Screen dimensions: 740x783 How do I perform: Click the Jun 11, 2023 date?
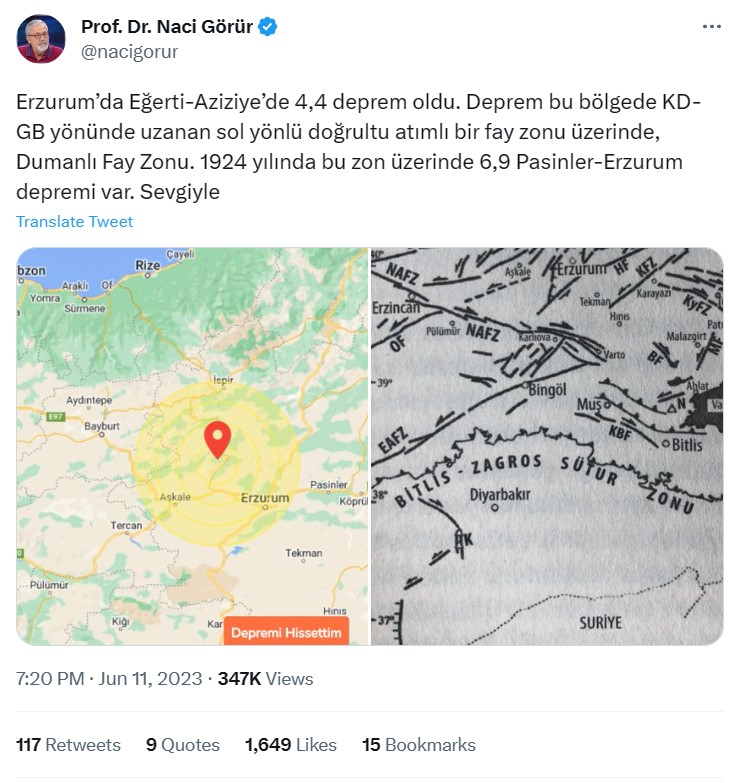pyautogui.click(x=150, y=679)
